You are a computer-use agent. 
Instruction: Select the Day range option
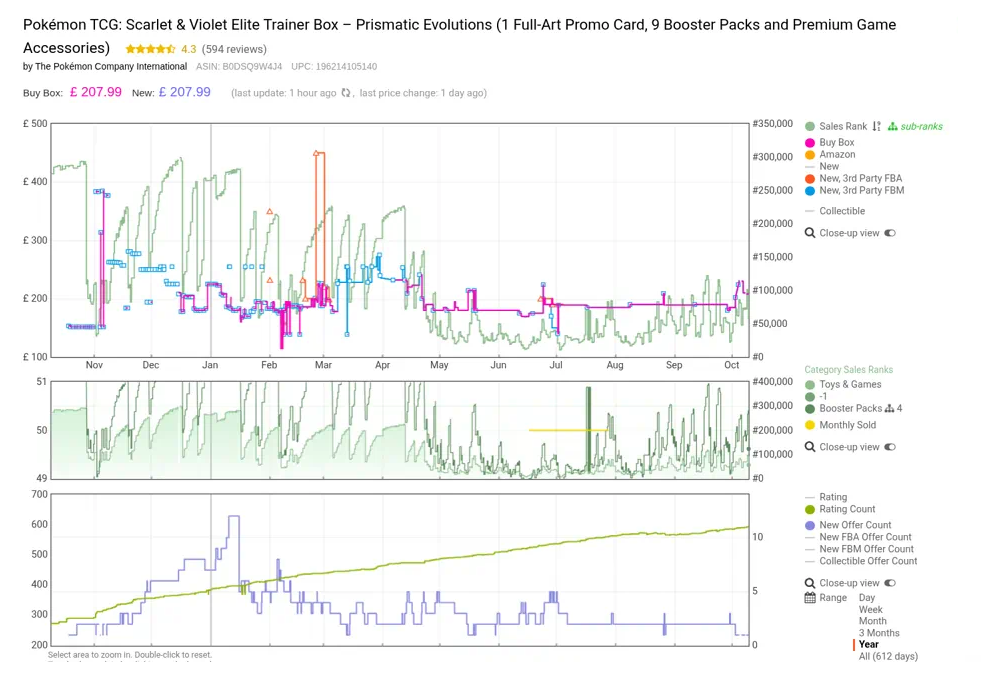pos(867,598)
